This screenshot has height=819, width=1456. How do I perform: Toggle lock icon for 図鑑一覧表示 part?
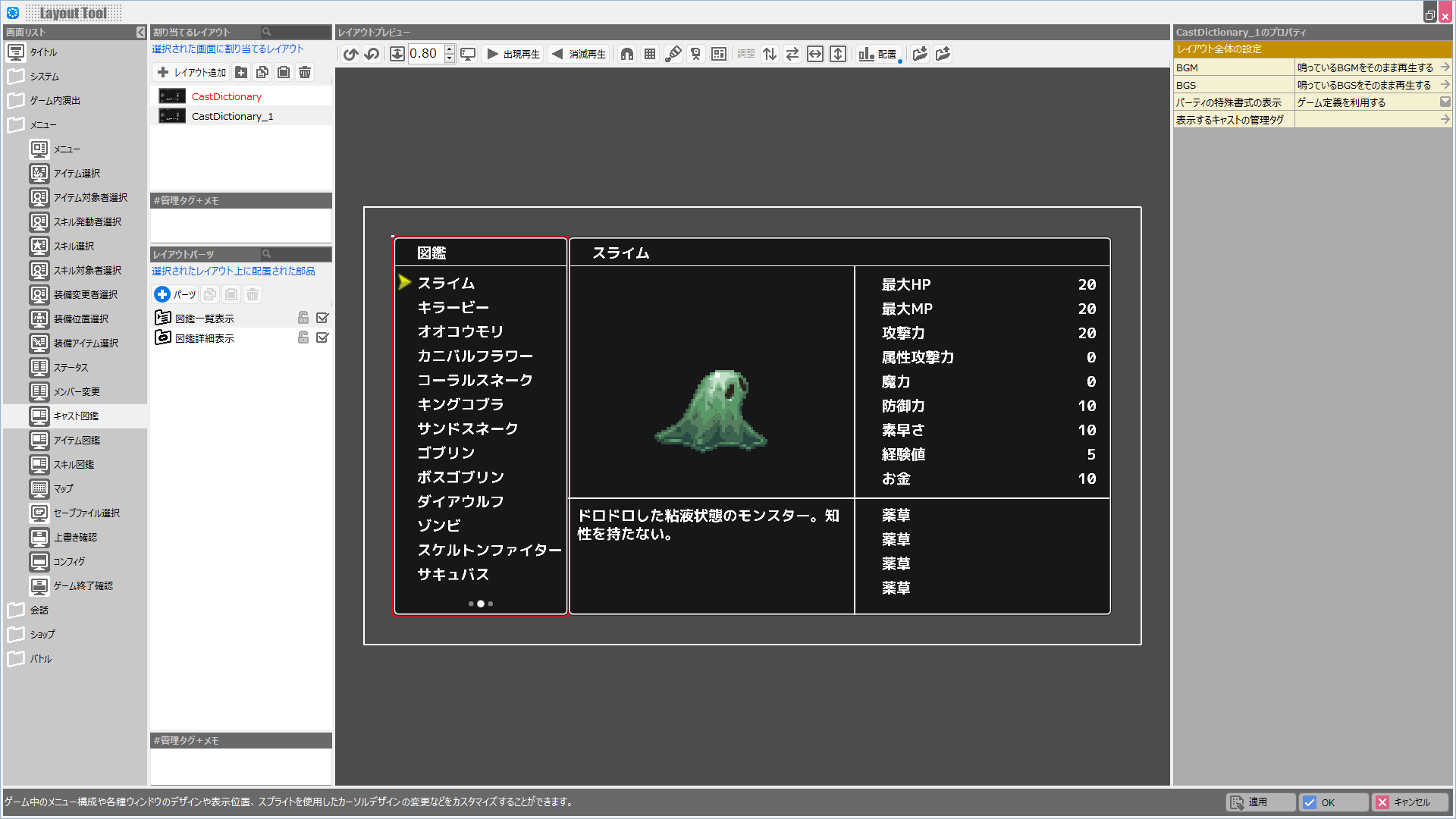[x=303, y=318]
